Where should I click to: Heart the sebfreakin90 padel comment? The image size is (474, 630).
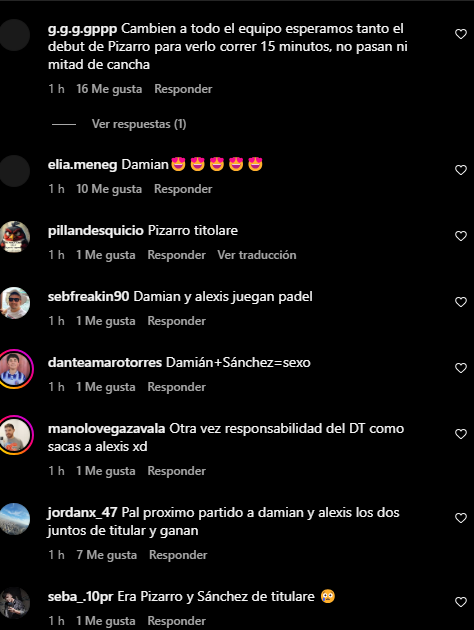pyautogui.click(x=461, y=302)
